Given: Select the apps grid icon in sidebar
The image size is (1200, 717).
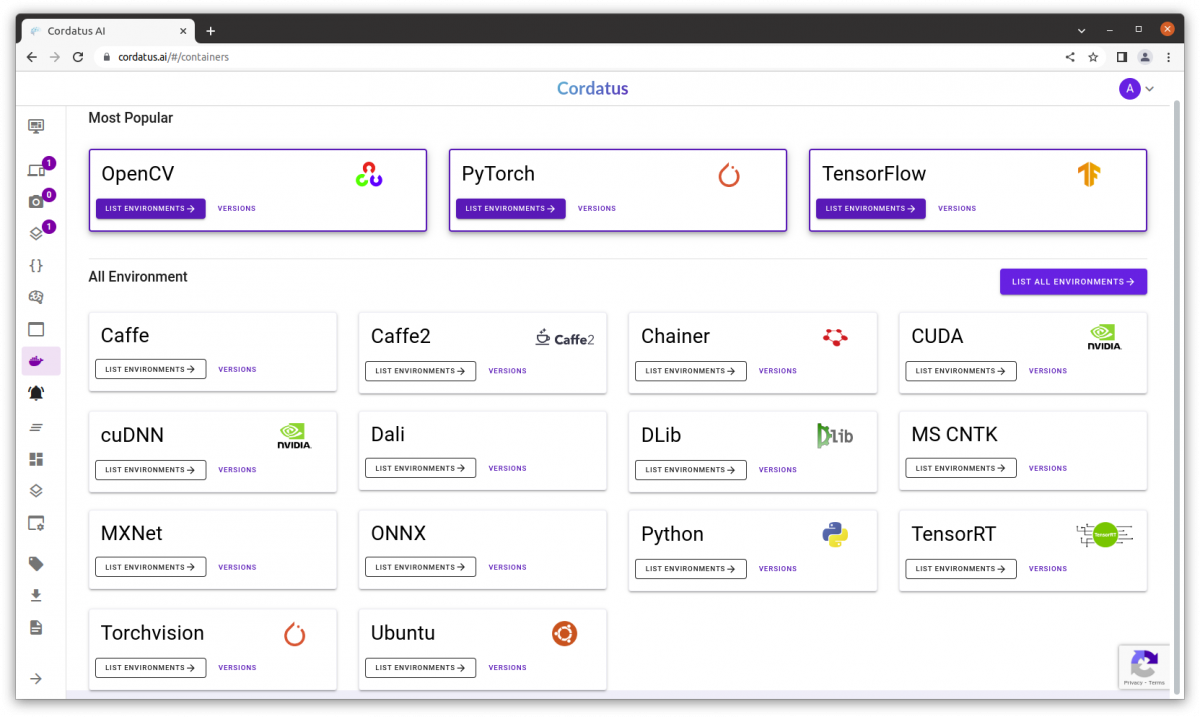Looking at the screenshot, I should [36, 458].
